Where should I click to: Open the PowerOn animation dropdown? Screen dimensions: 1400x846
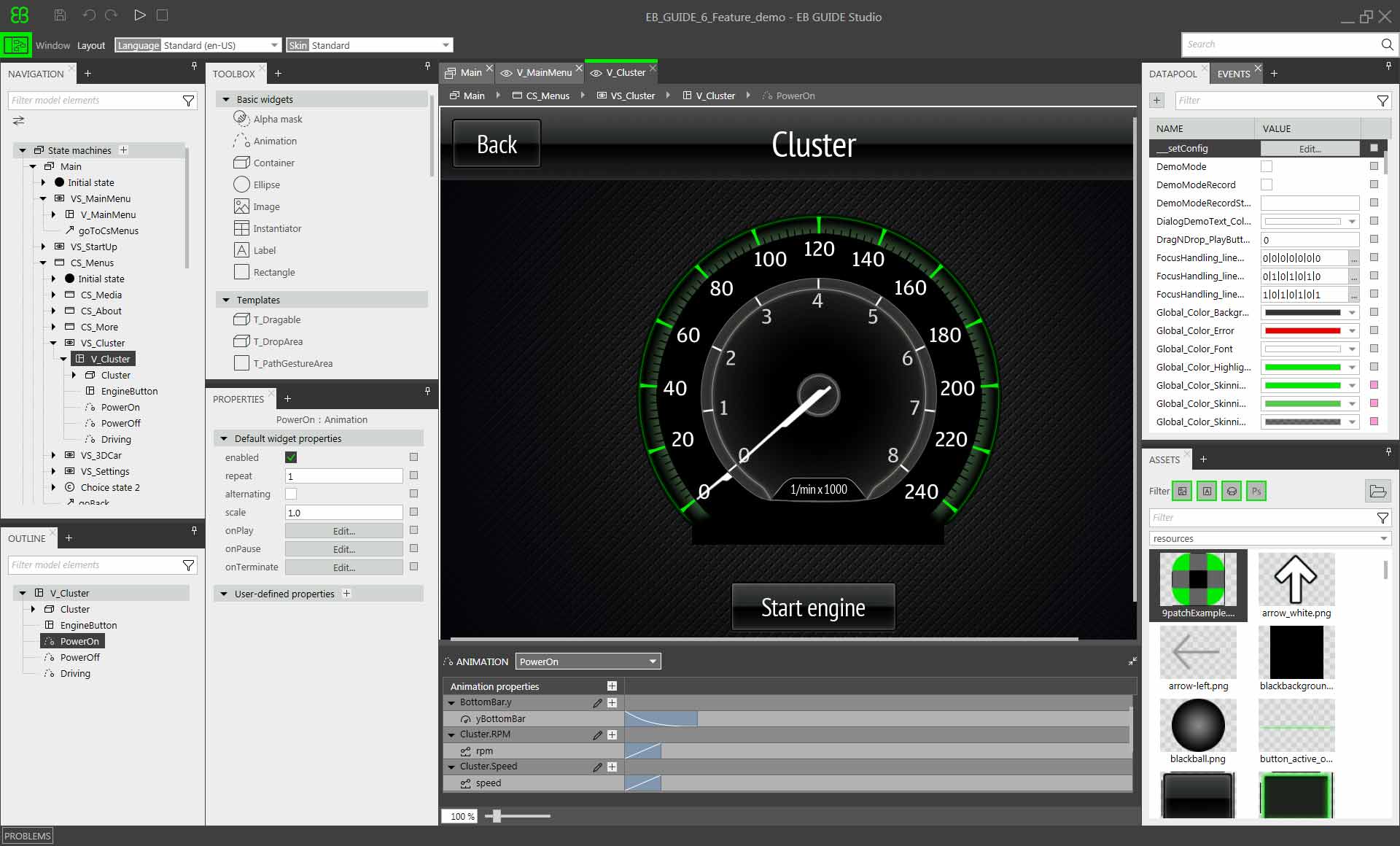(588, 661)
